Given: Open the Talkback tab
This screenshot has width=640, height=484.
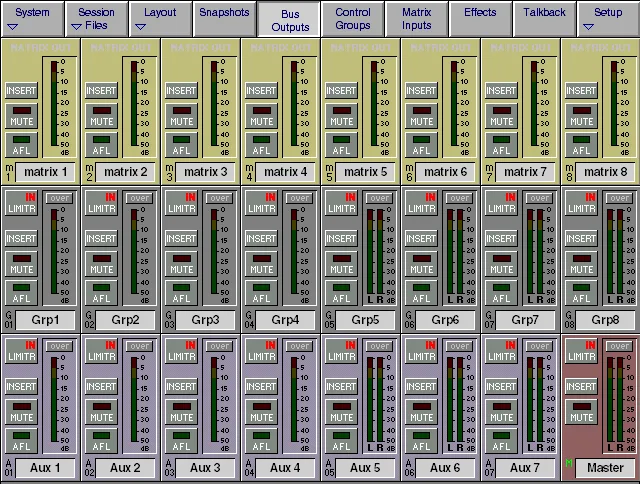Looking at the screenshot, I should pyautogui.click(x=544, y=19).
